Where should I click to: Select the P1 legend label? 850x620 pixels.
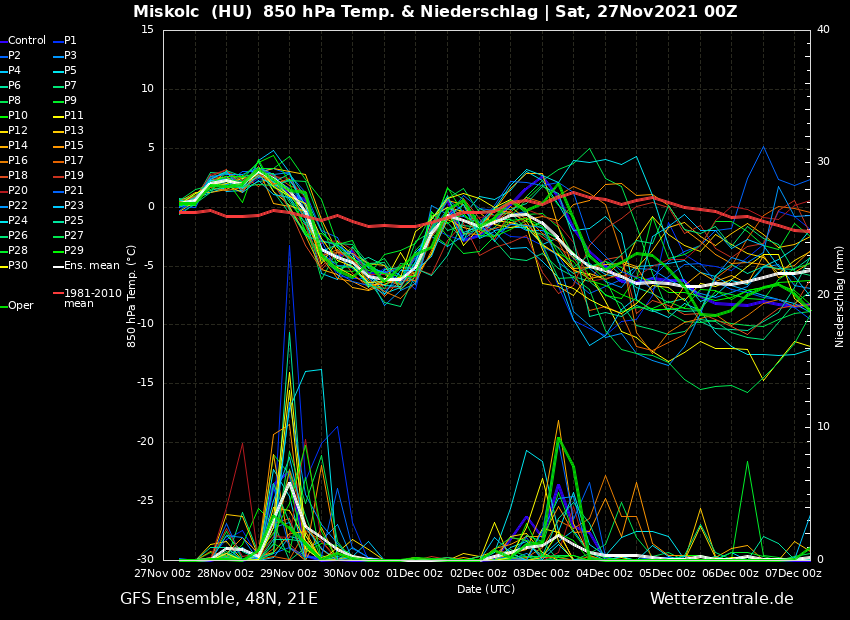click(70, 41)
